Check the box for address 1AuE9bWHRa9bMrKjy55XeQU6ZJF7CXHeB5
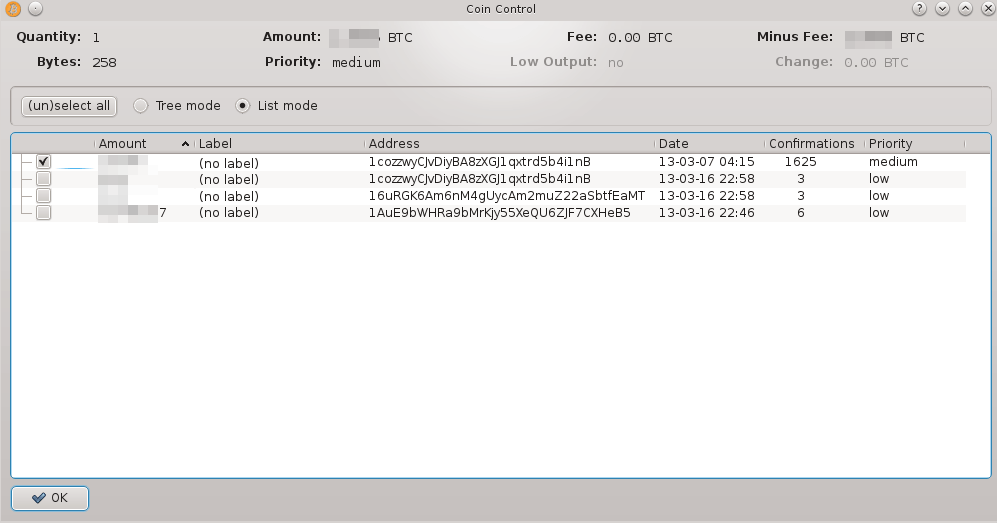The width and height of the screenshot is (997, 523). point(43,213)
